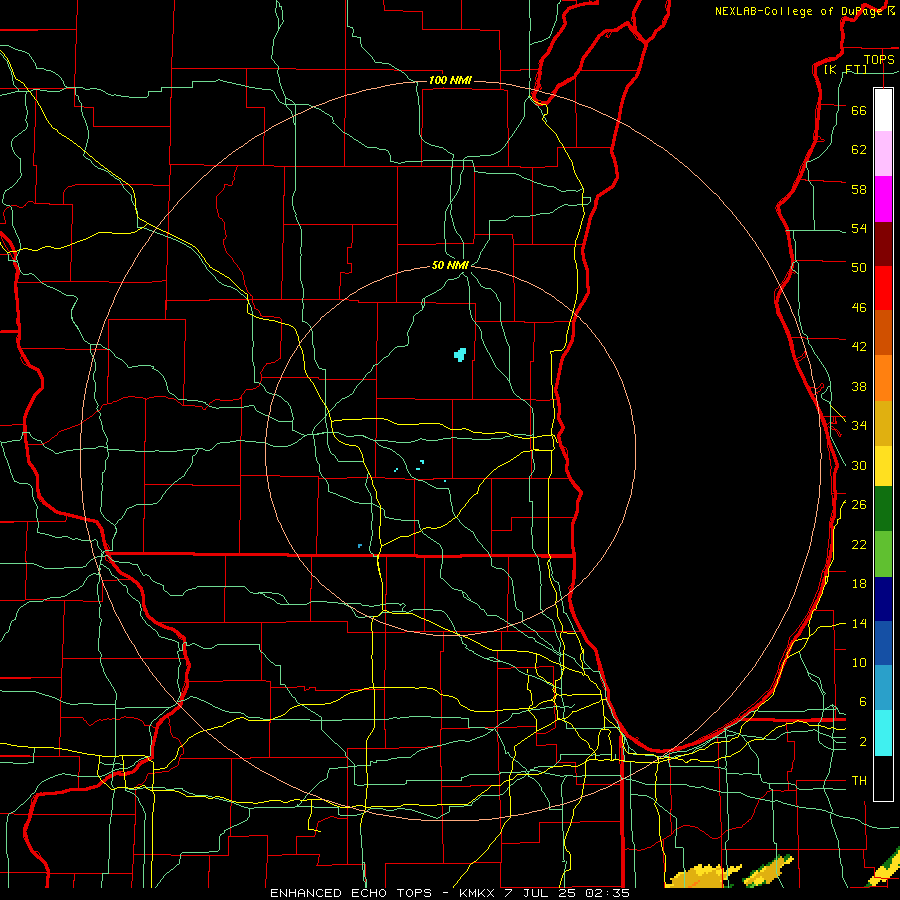Click the '30' scale label
This screenshot has width=900, height=900.
click(x=859, y=465)
